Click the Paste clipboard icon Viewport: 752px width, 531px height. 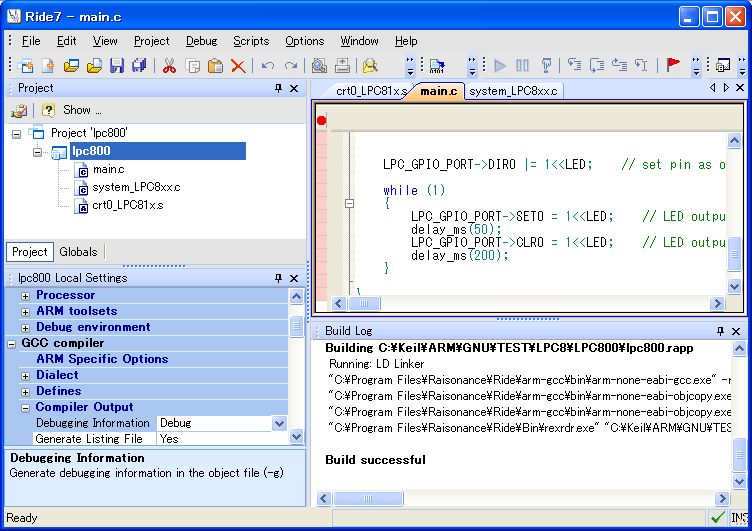215,65
